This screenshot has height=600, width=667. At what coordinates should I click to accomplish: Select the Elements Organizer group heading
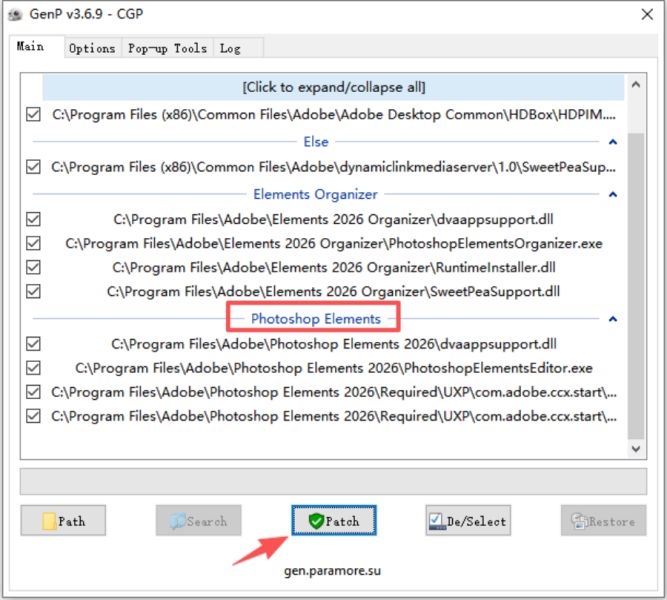click(315, 194)
